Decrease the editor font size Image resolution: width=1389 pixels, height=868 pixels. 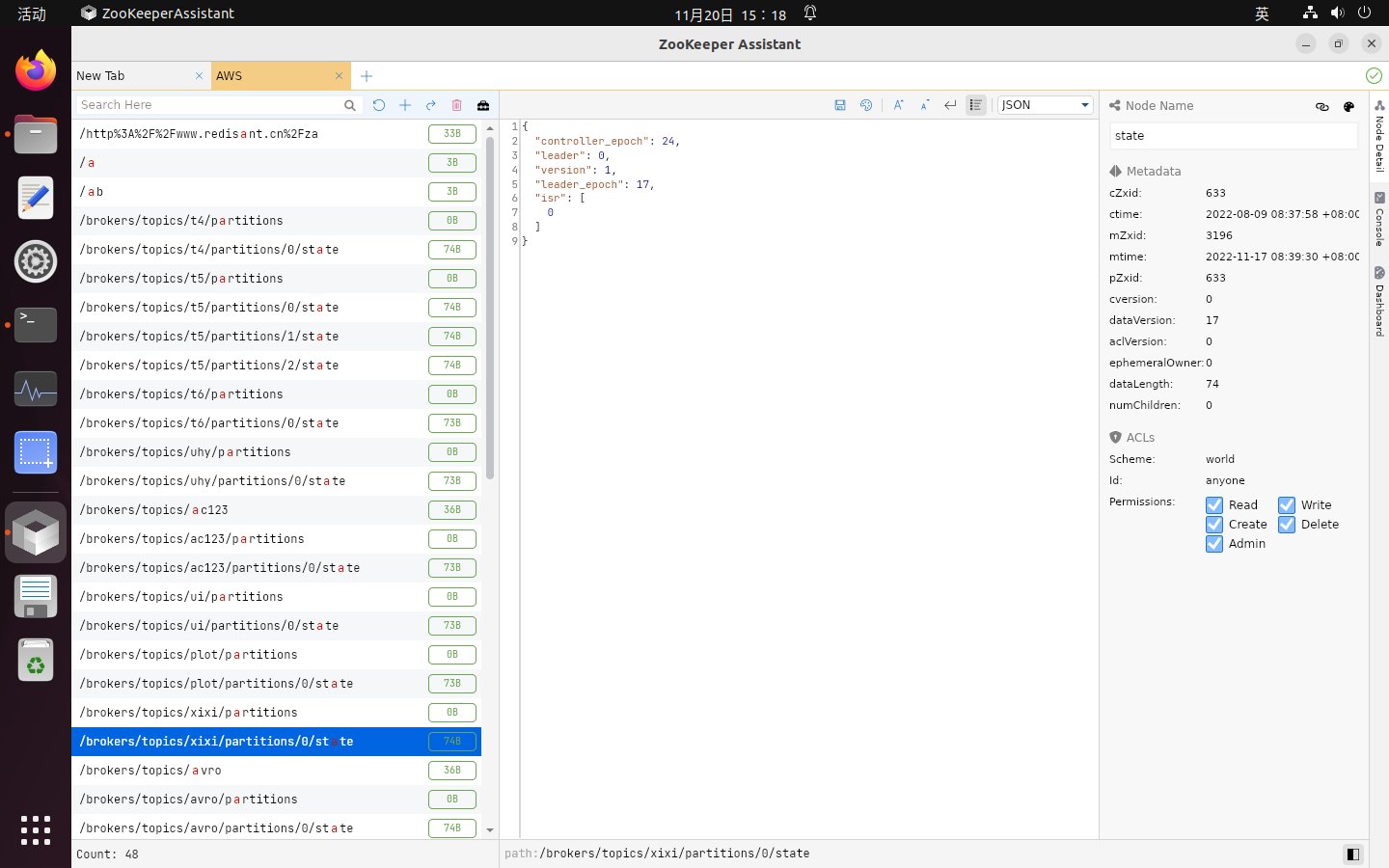click(924, 105)
